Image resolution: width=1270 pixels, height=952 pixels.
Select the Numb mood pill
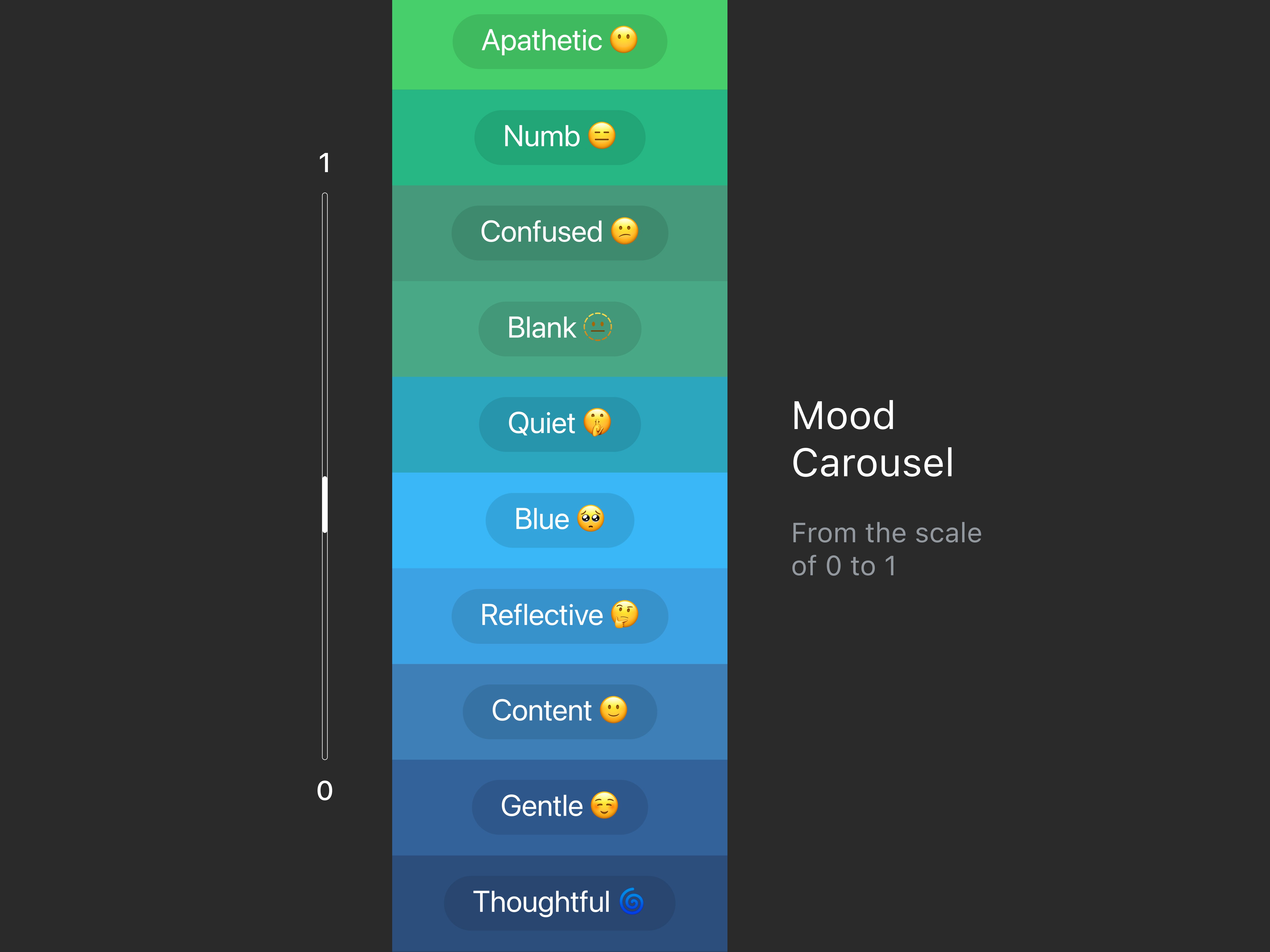point(560,137)
